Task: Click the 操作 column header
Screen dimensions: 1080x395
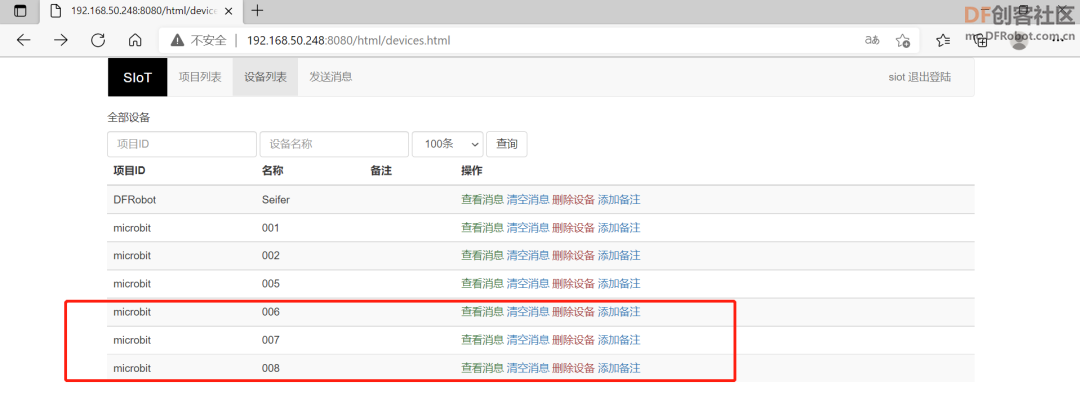Action: point(472,170)
